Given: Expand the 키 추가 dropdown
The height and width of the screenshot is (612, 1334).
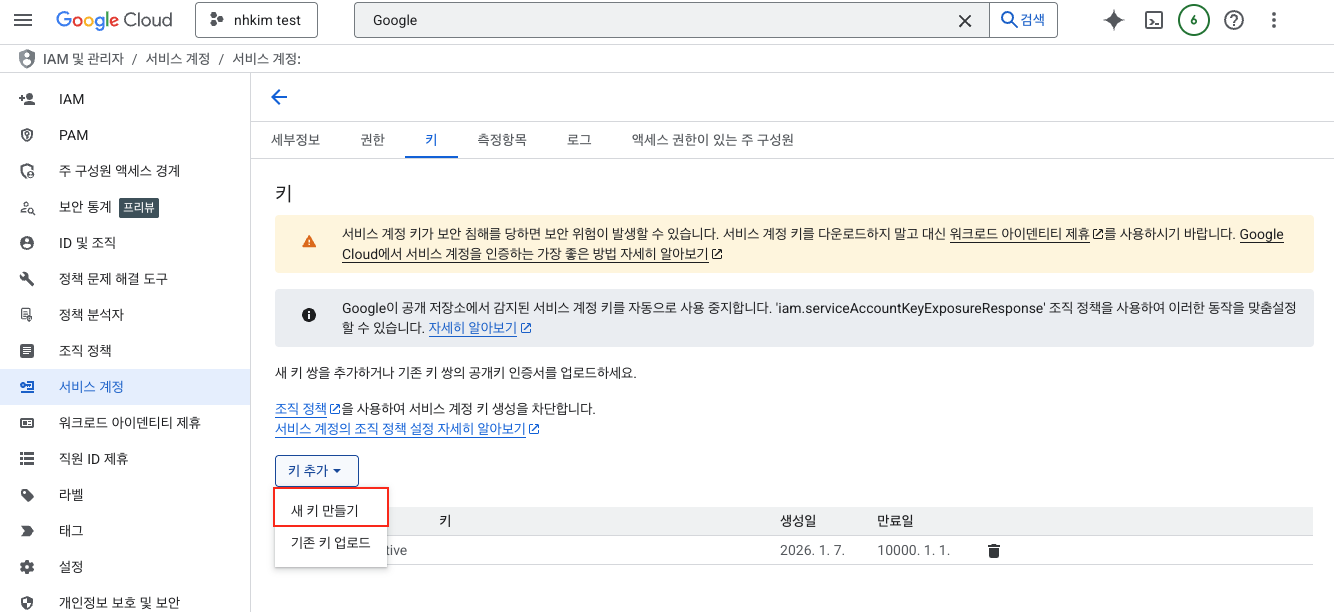Looking at the screenshot, I should 316,471.
